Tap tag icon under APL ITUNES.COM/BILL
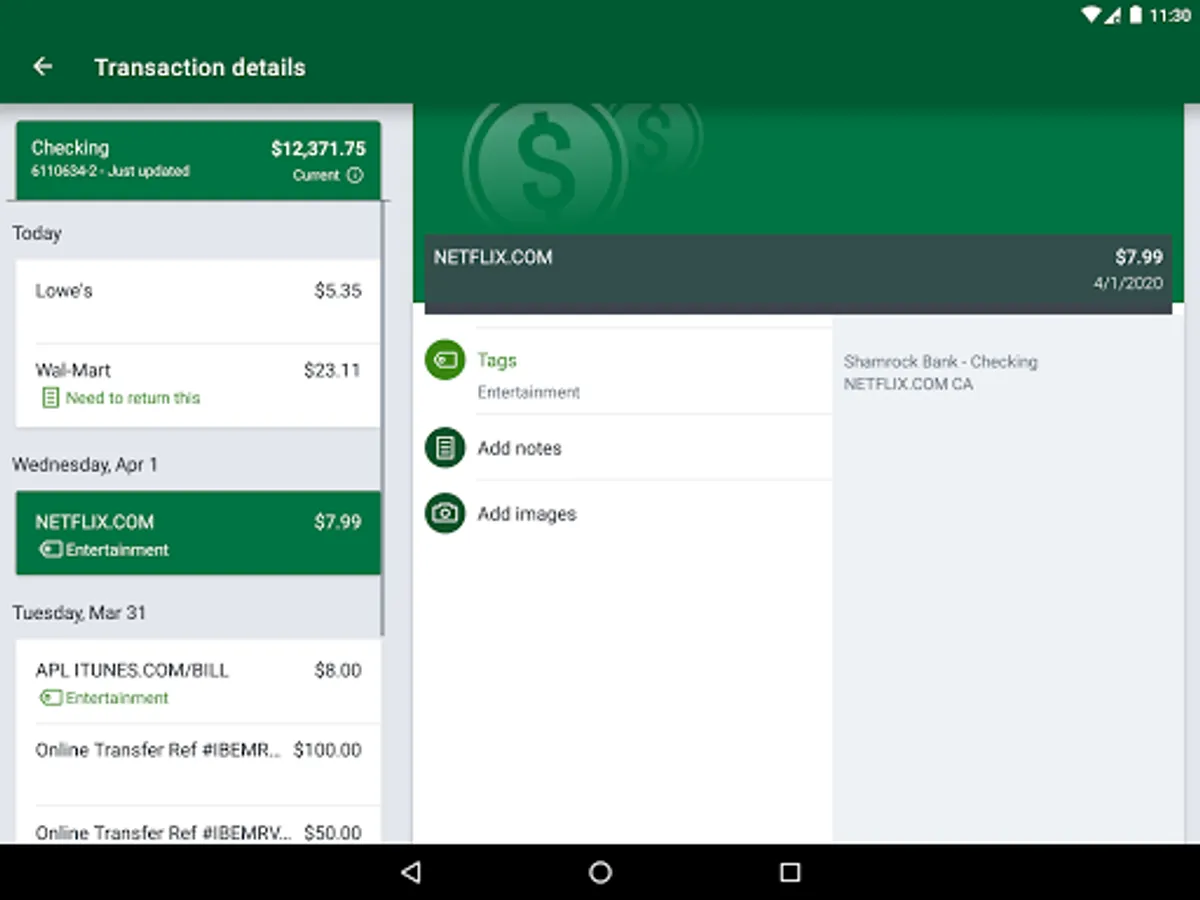The width and height of the screenshot is (1200, 900). pyautogui.click(x=50, y=698)
